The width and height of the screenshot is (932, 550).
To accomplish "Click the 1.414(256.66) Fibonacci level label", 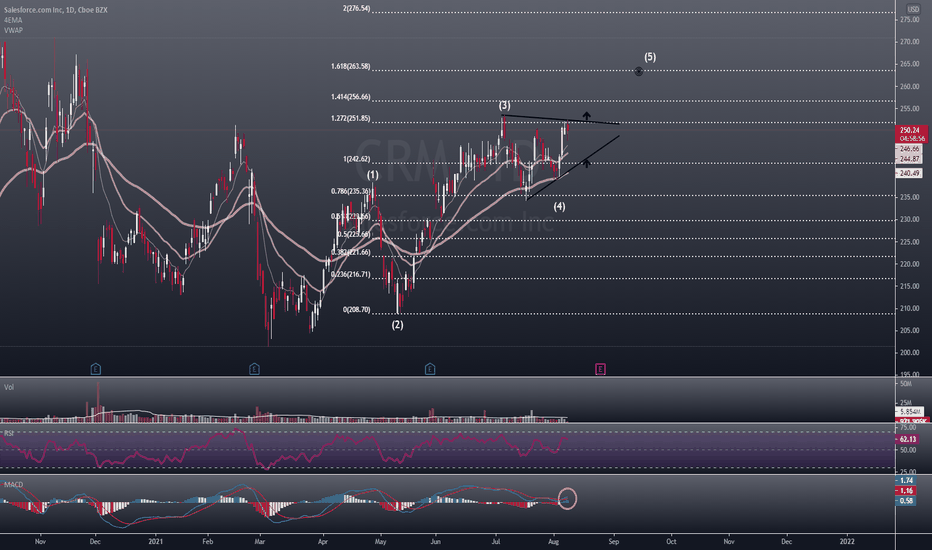I will tap(351, 97).
